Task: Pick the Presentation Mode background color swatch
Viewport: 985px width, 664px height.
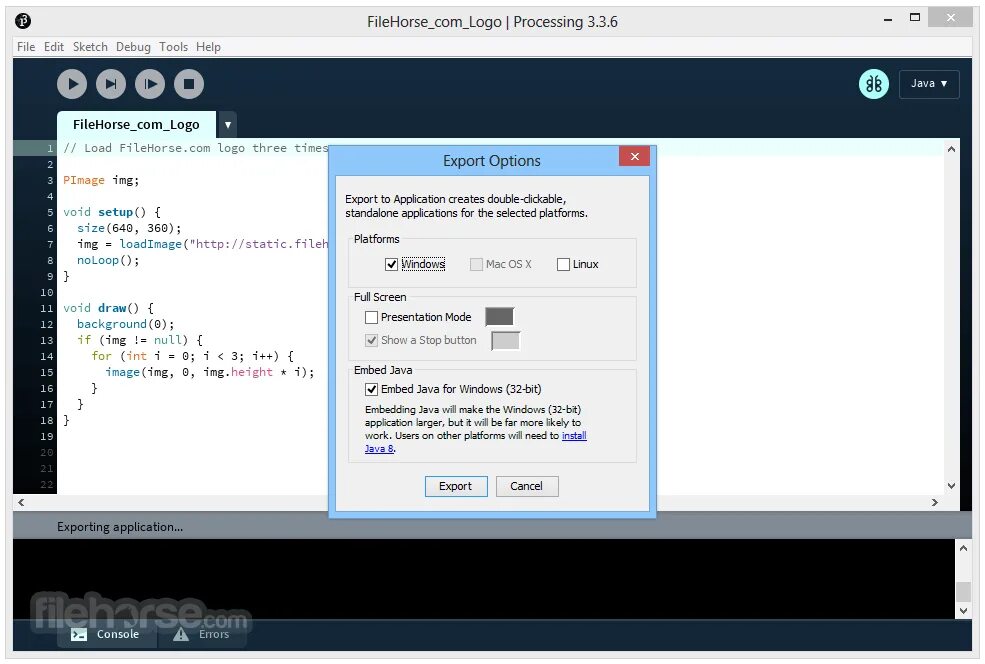Action: click(499, 317)
